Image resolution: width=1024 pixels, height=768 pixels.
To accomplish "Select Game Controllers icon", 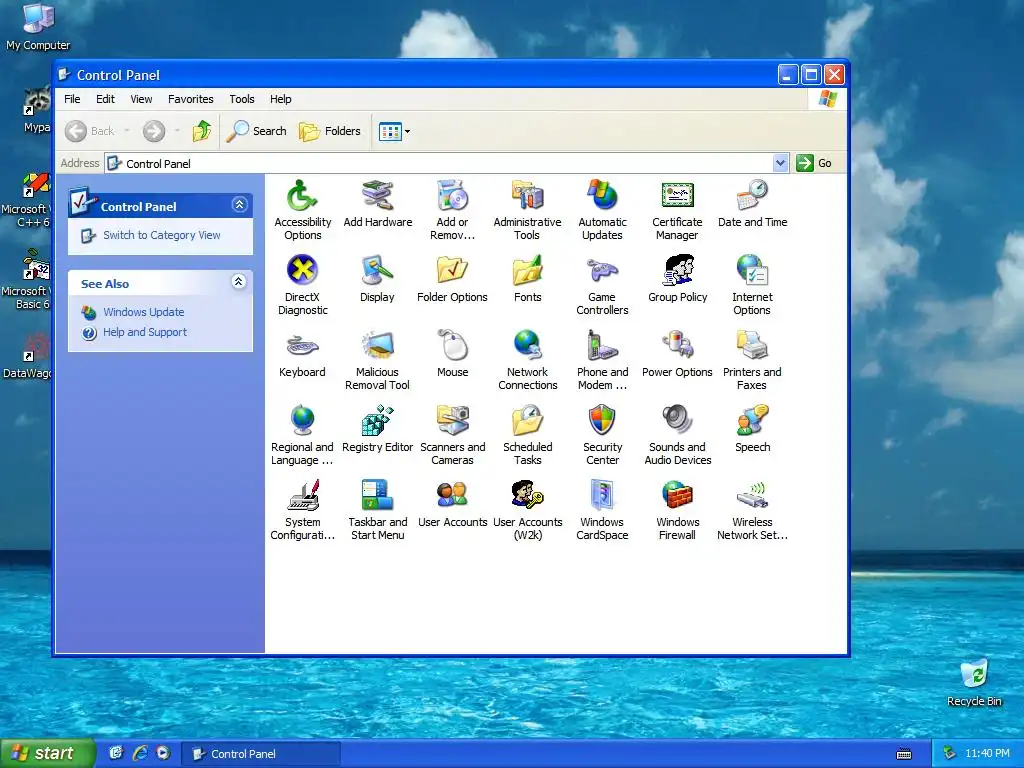I will (602, 270).
